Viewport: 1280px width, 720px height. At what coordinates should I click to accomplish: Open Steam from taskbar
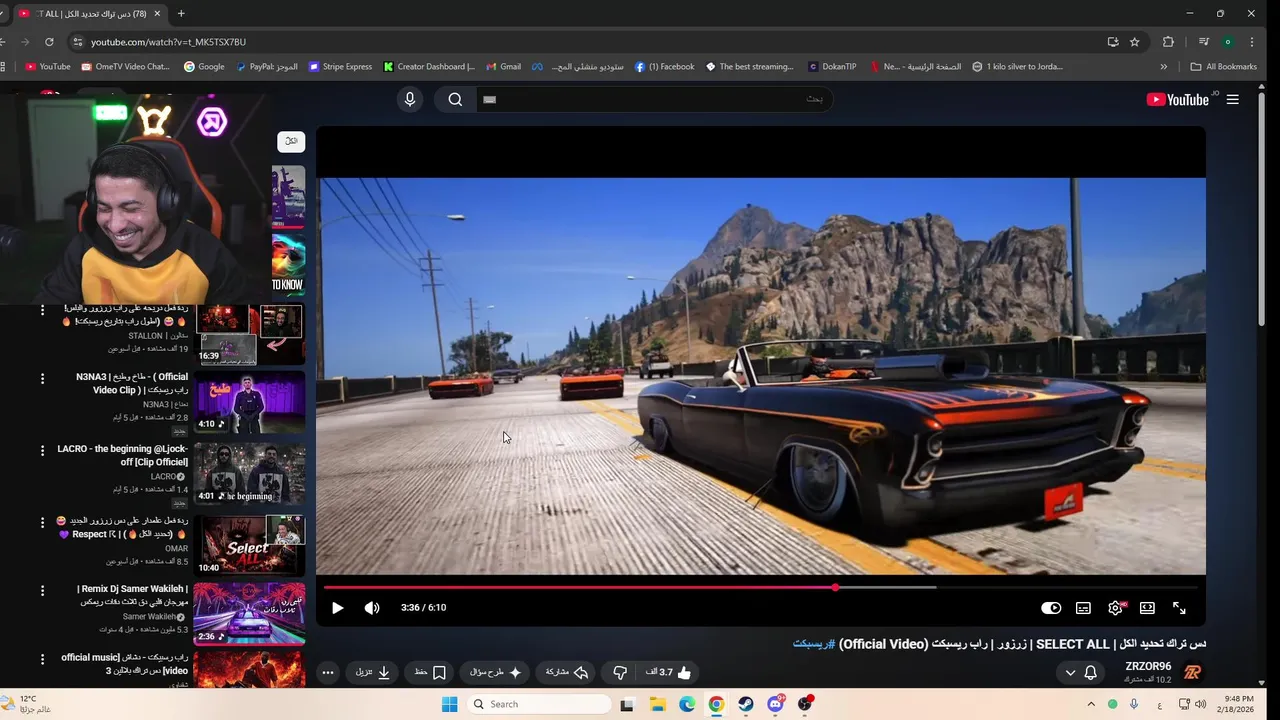pos(746,704)
